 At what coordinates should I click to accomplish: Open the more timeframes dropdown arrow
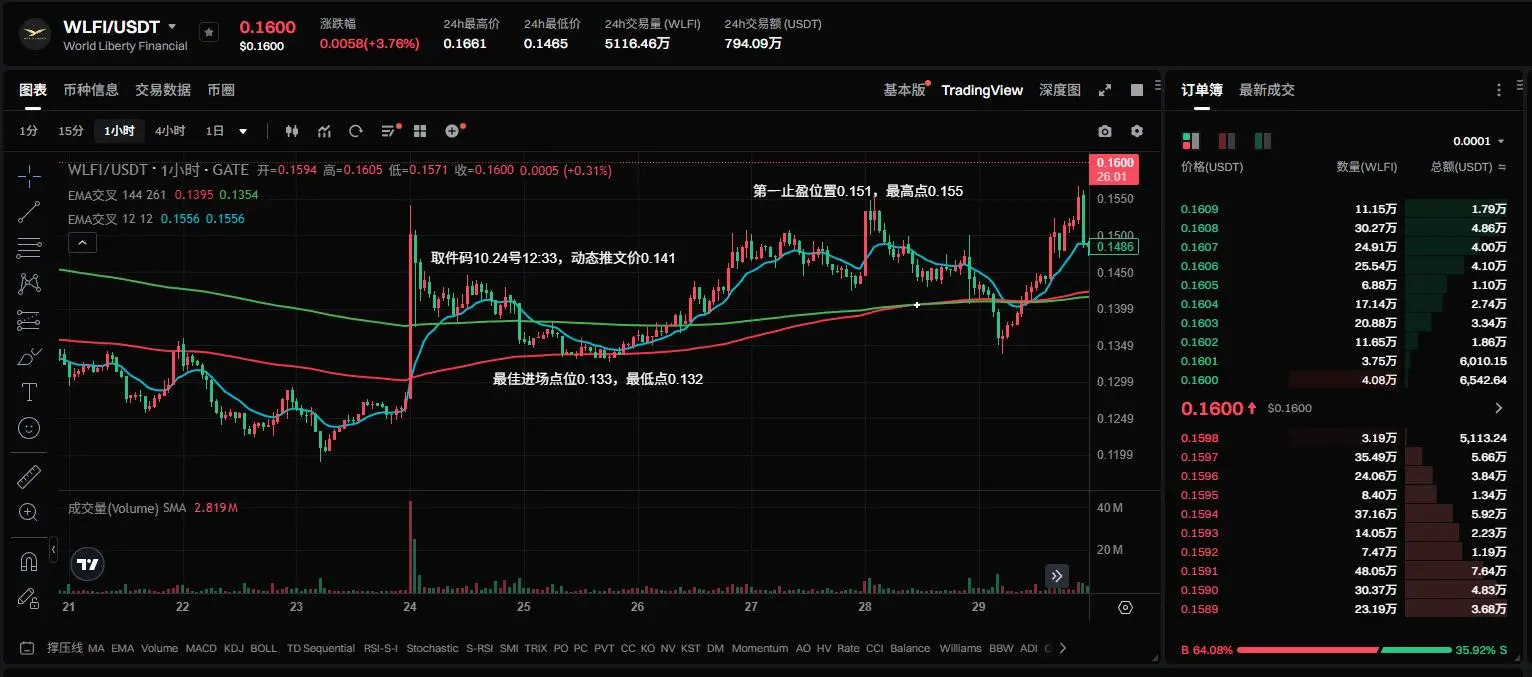click(243, 131)
